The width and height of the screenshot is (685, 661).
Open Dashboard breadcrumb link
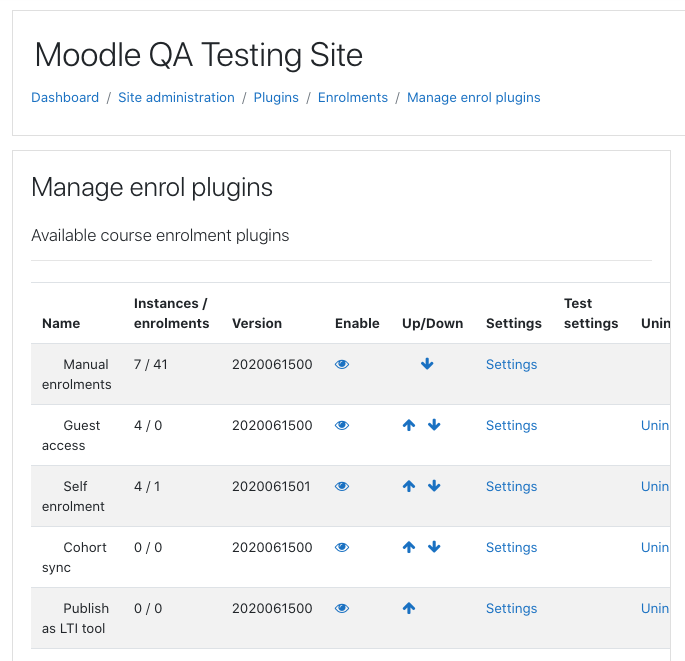coord(65,97)
